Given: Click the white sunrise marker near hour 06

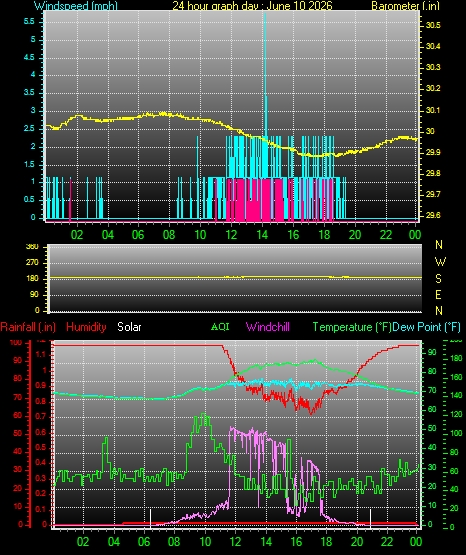Looking at the screenshot, I should 151,519.
